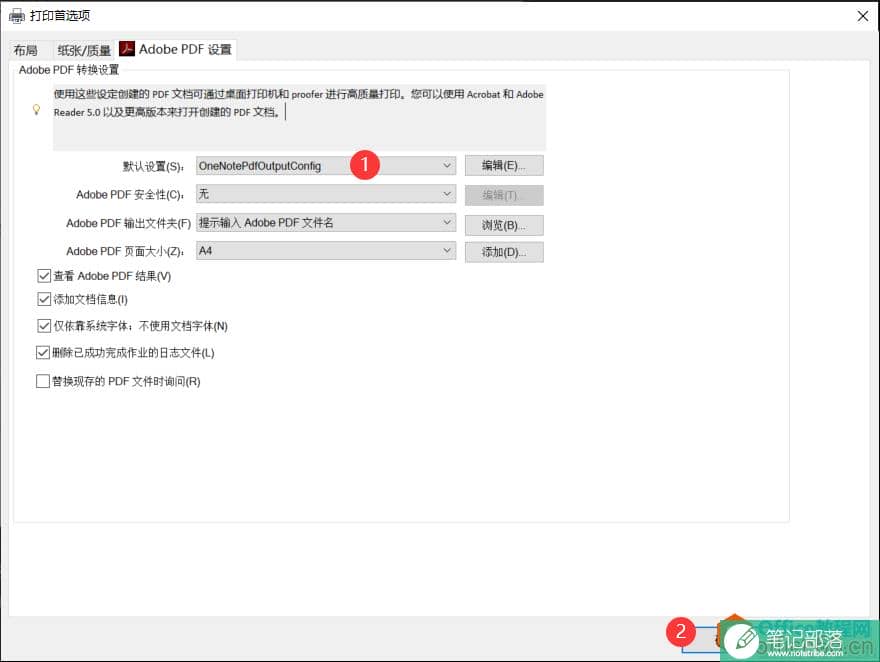
Task: Click the Adobe PDF 转换设置 group title
Action: pos(69,70)
